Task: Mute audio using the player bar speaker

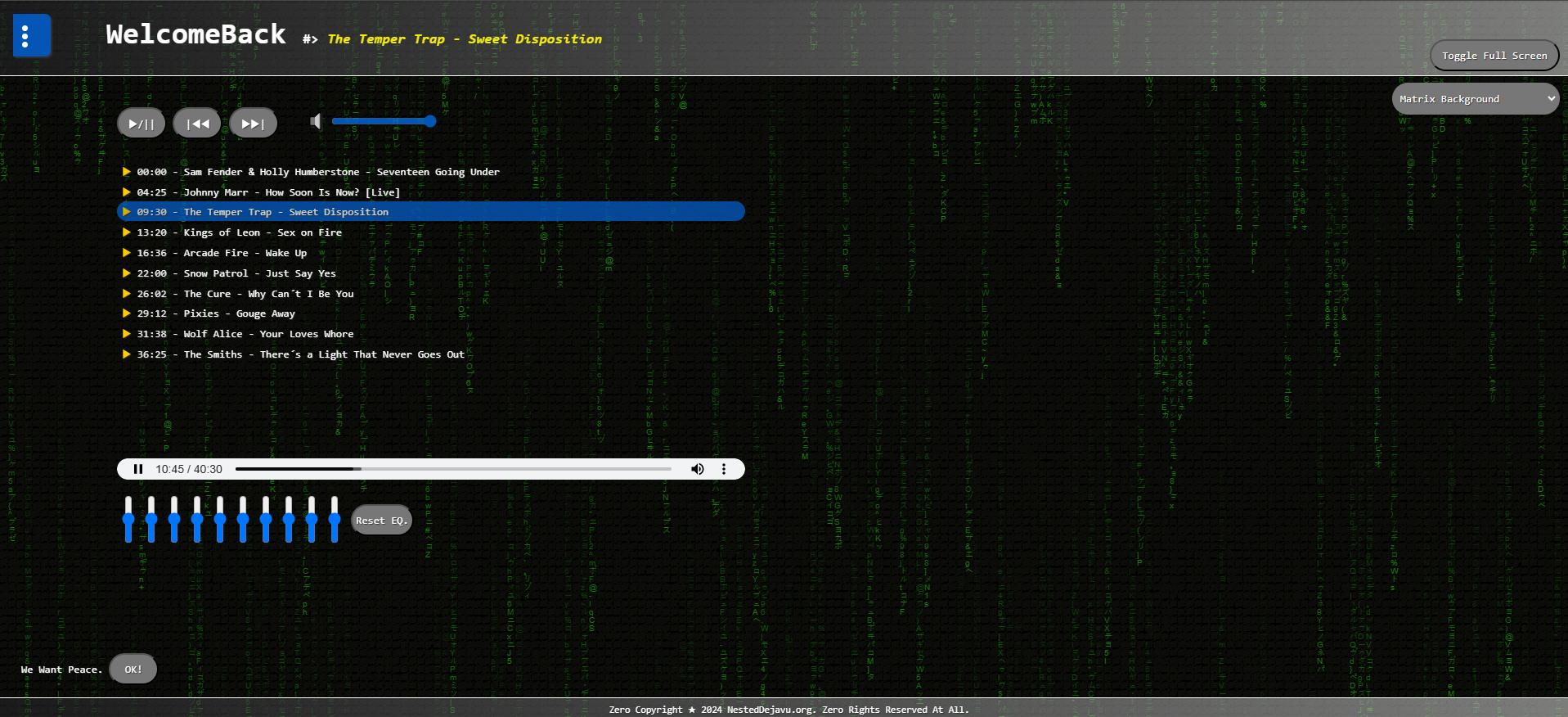Action: point(697,469)
